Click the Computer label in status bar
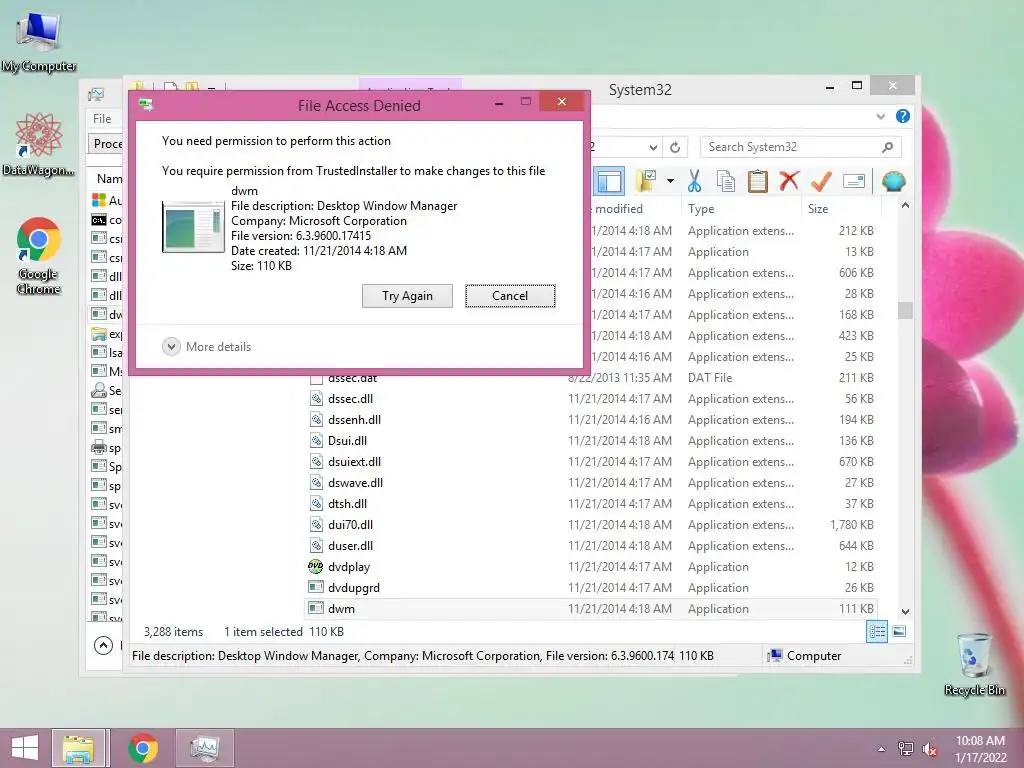 [814, 656]
